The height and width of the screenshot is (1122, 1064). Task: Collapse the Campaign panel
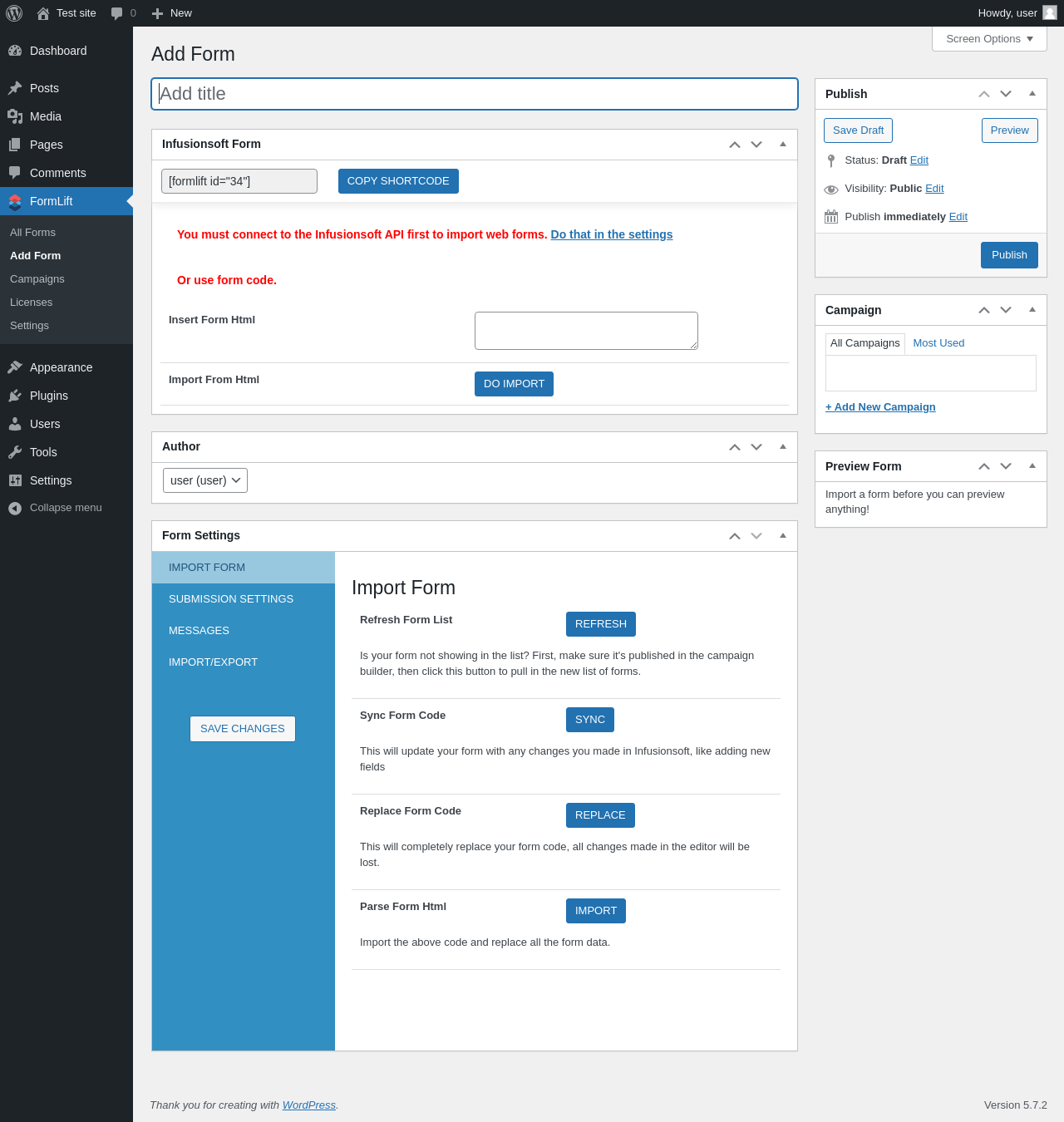coord(1032,309)
